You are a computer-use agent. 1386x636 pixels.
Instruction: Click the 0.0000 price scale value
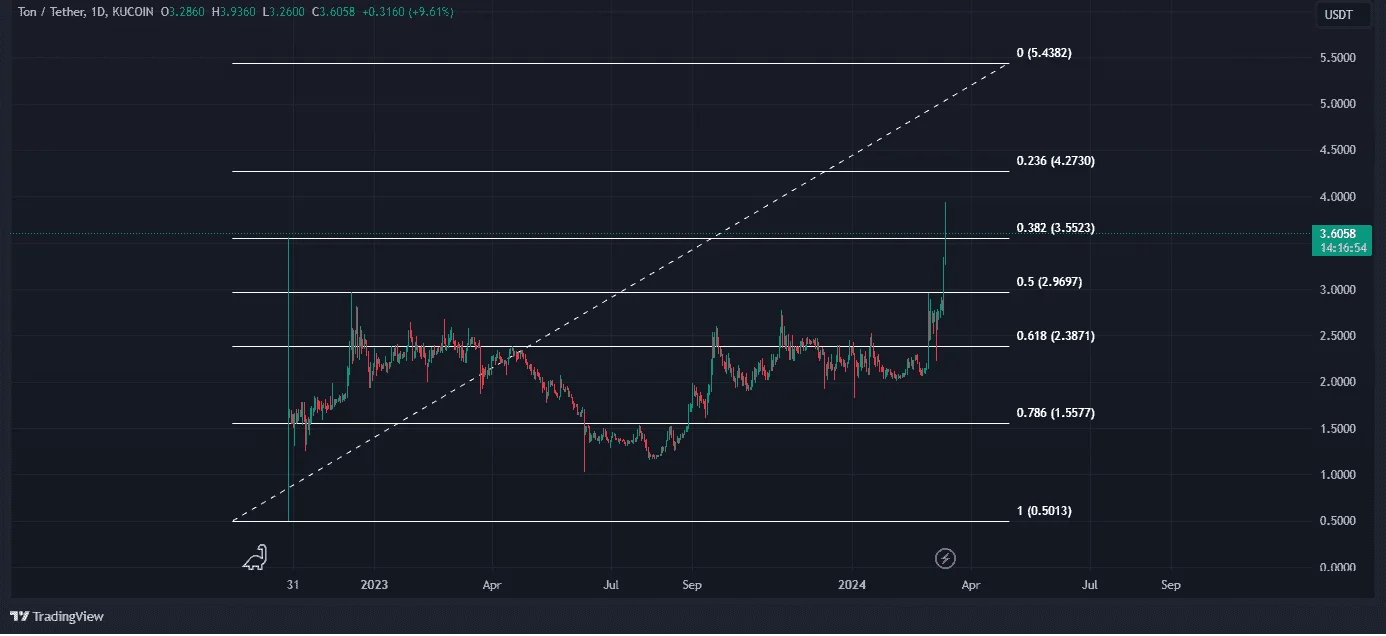coord(1340,567)
